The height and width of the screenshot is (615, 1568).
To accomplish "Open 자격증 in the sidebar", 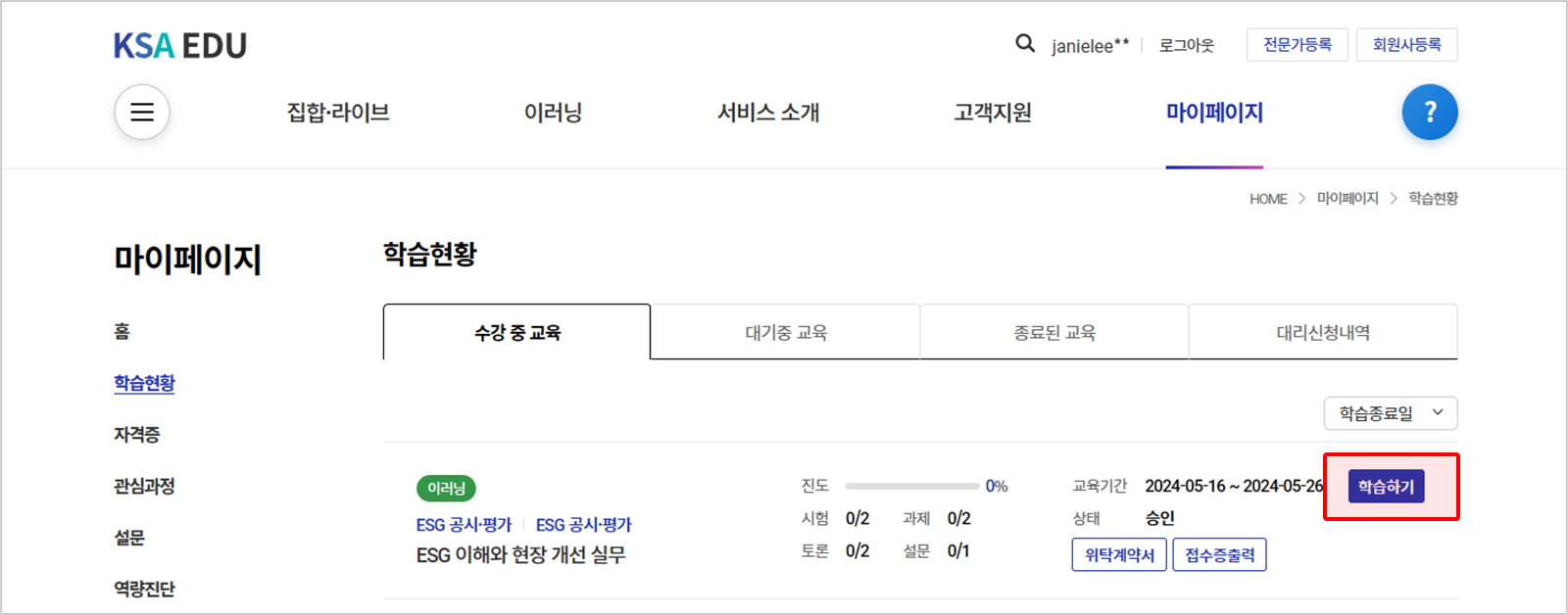I will tap(137, 435).
